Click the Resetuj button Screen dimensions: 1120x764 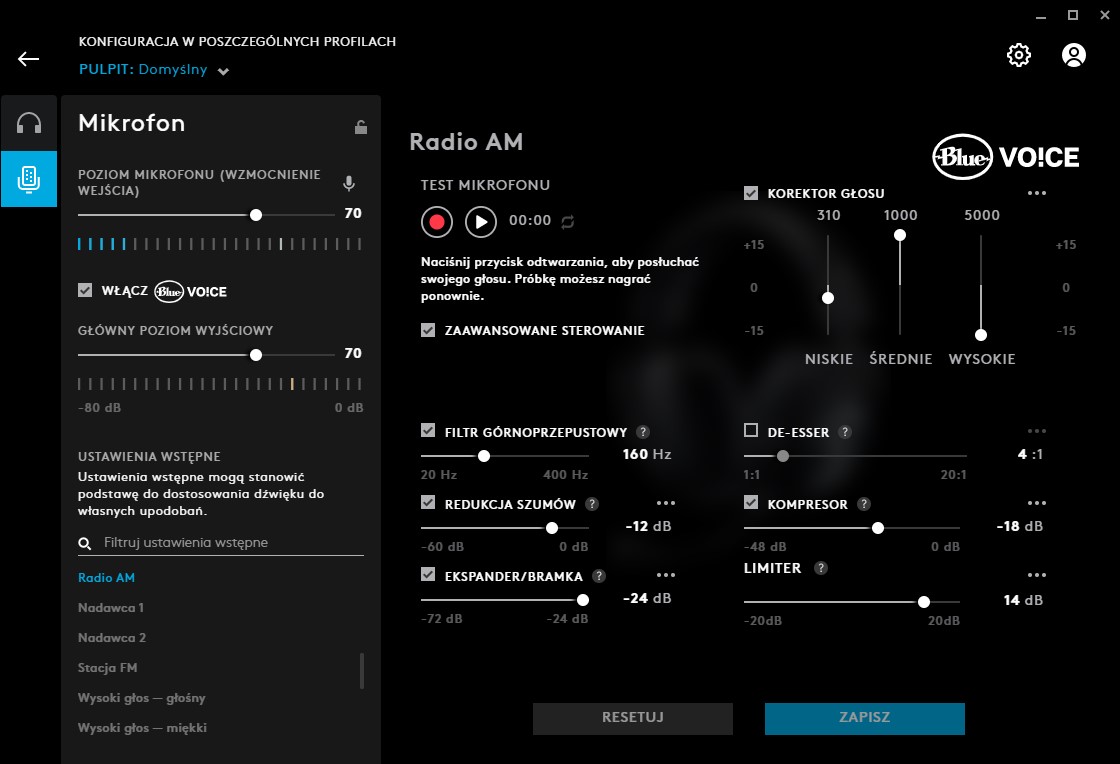[x=632, y=718]
